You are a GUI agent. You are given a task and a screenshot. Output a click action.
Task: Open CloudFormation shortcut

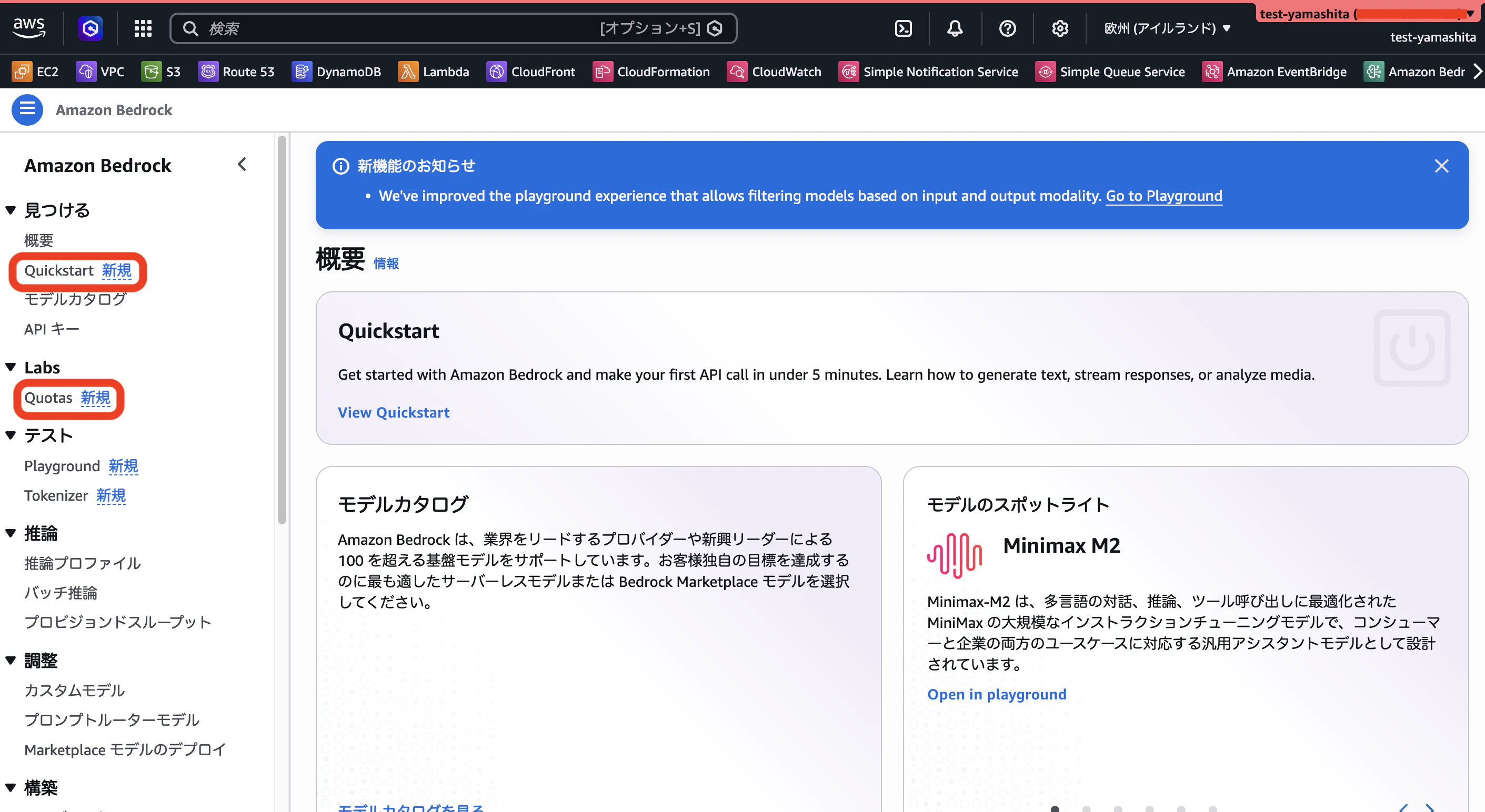(x=651, y=72)
